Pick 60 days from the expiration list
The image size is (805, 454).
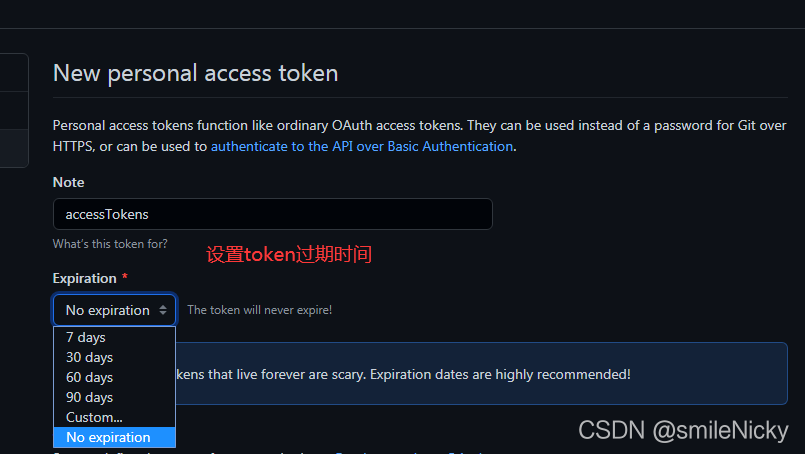(x=114, y=377)
